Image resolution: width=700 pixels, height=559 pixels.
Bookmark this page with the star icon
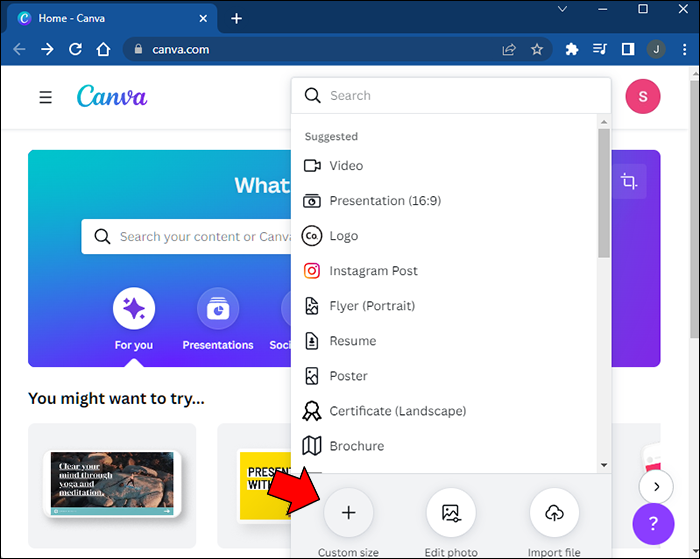coord(537,49)
